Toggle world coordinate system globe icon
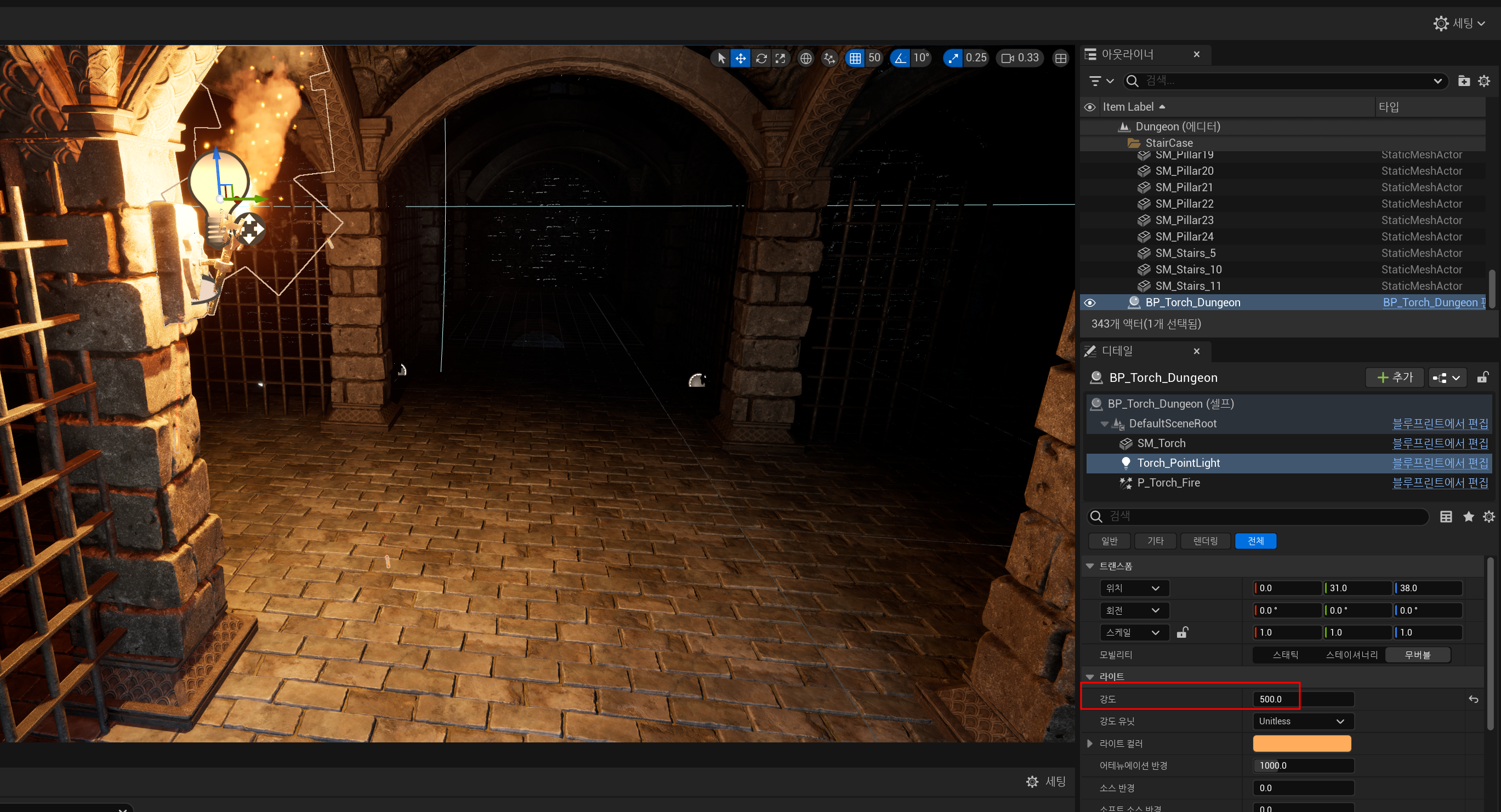The image size is (1501, 812). 805,58
